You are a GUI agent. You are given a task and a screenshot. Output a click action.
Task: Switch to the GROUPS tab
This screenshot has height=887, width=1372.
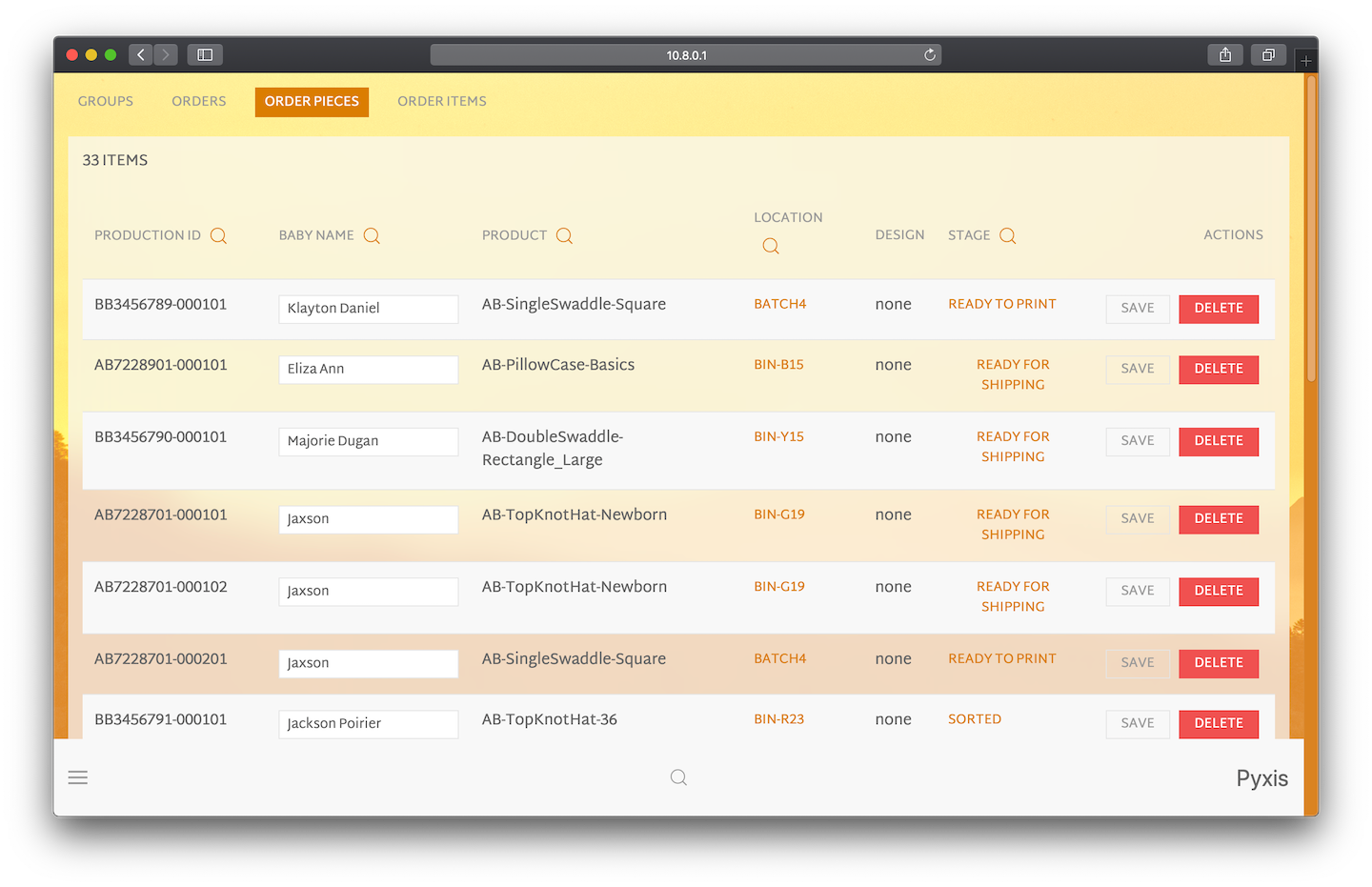pyautogui.click(x=105, y=101)
